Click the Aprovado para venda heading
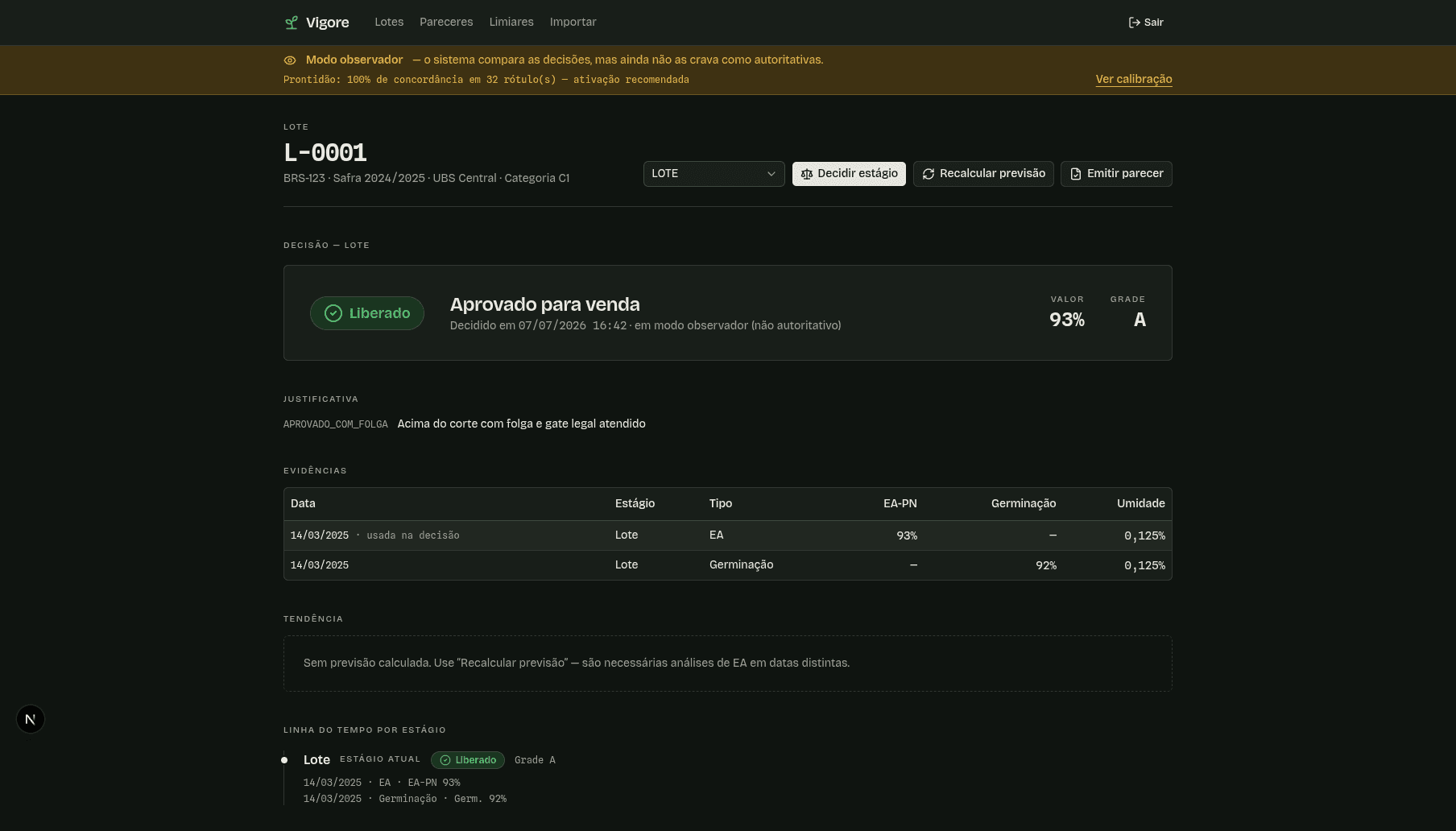This screenshot has height=831, width=1456. coord(545,304)
